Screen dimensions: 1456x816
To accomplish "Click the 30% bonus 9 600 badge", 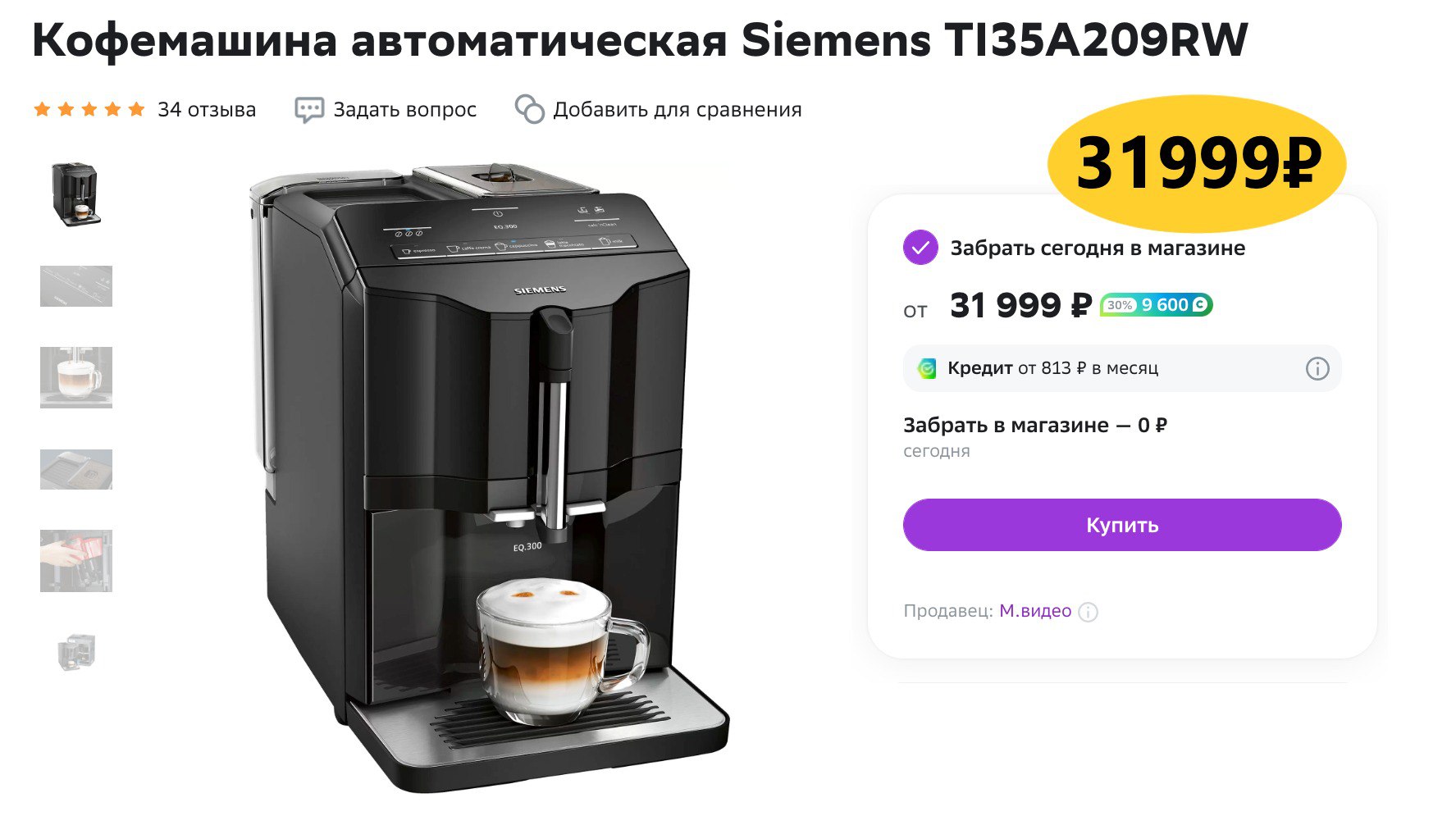I will [x=1156, y=305].
